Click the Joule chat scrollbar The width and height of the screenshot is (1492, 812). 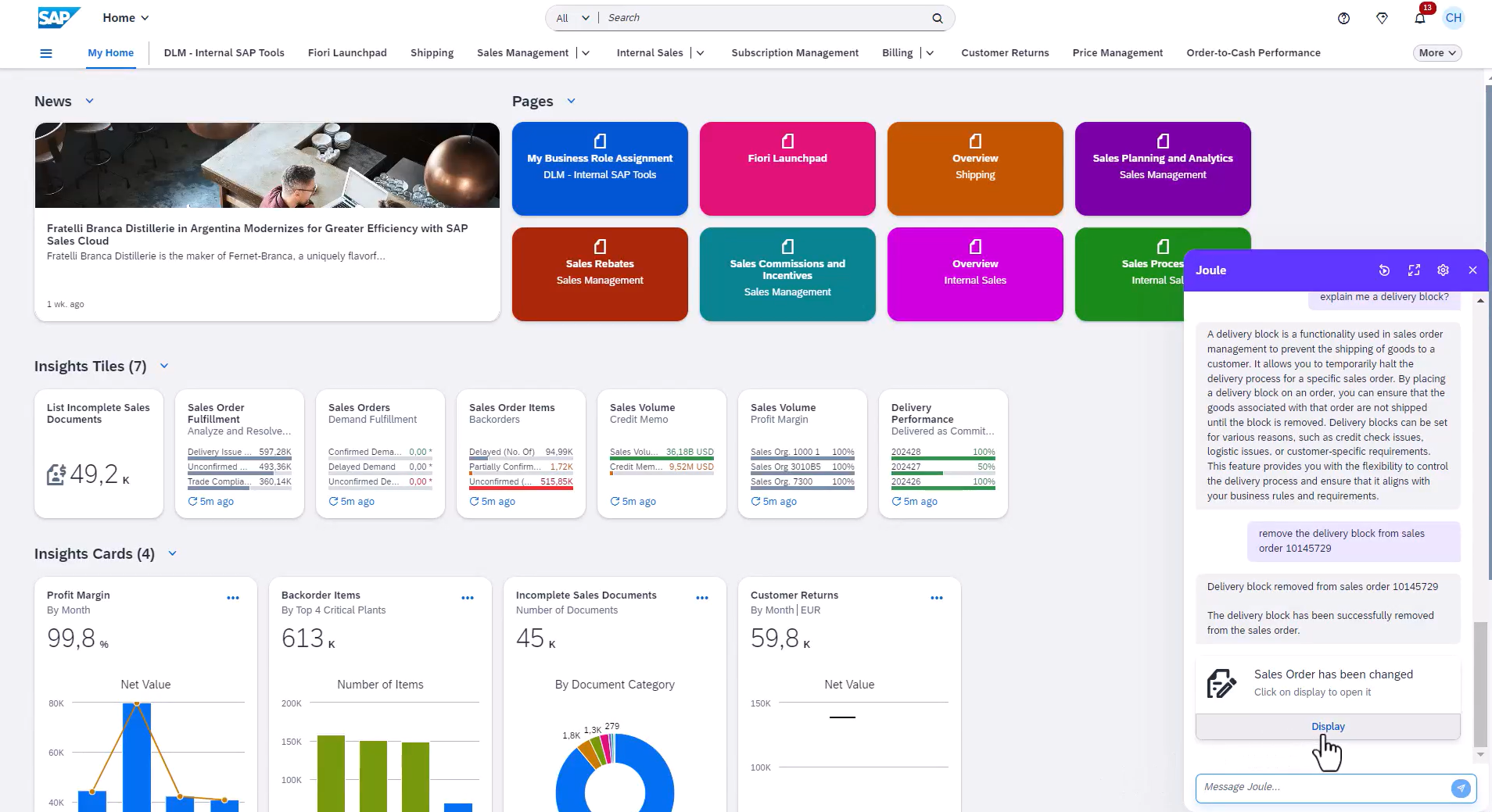(x=1480, y=684)
